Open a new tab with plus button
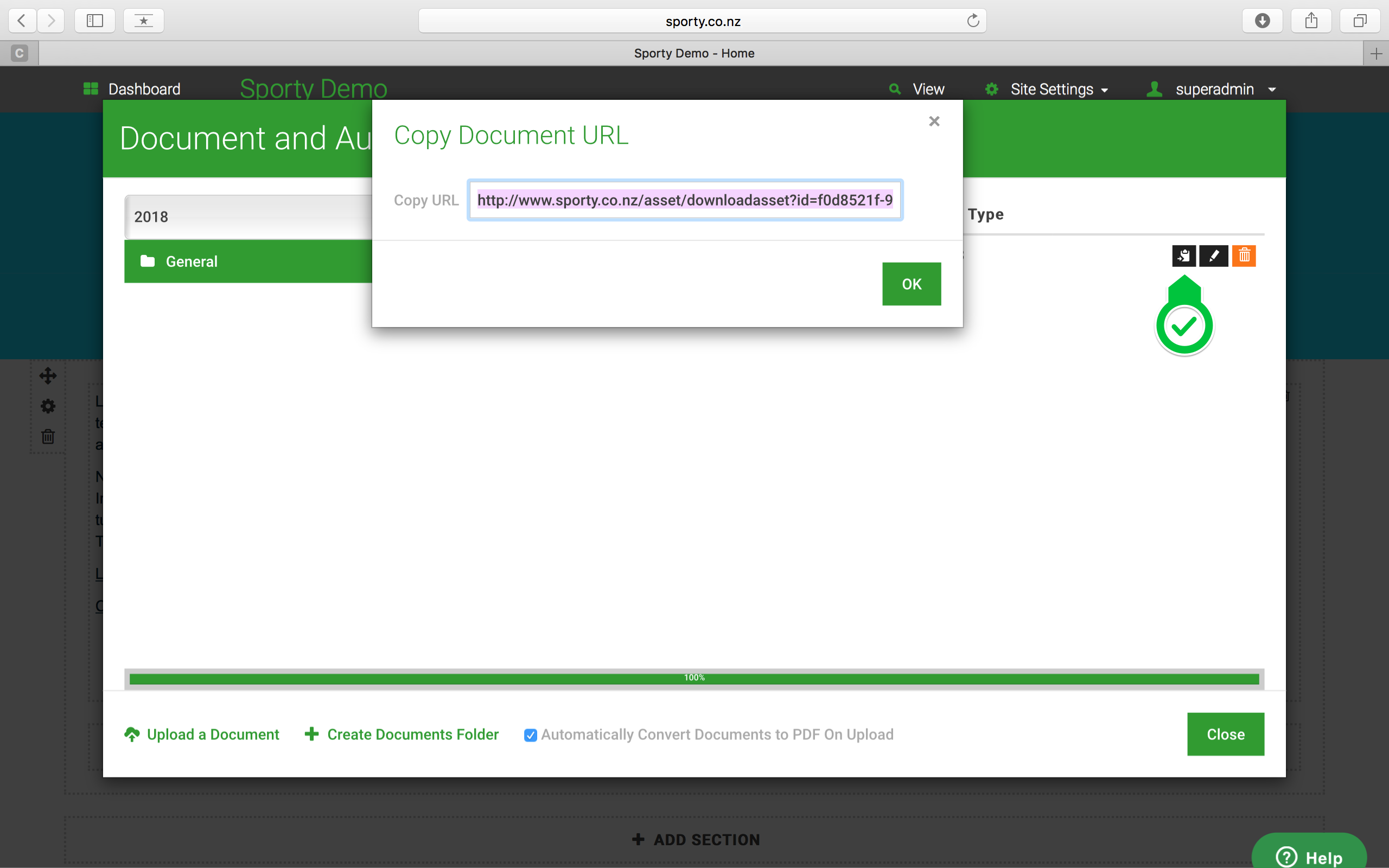 pos(1376,53)
